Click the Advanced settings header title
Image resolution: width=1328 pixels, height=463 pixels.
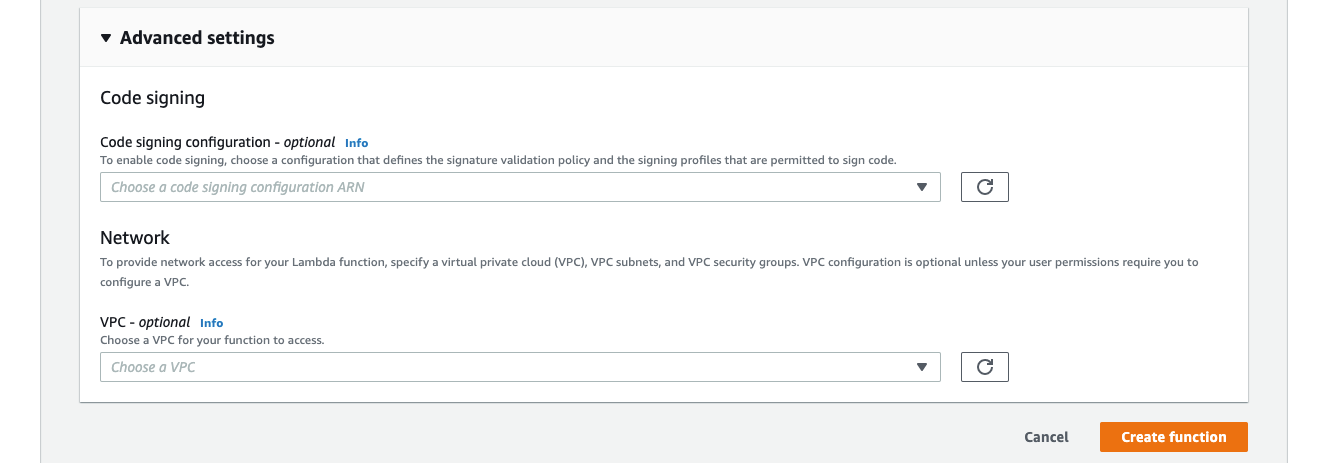point(197,38)
